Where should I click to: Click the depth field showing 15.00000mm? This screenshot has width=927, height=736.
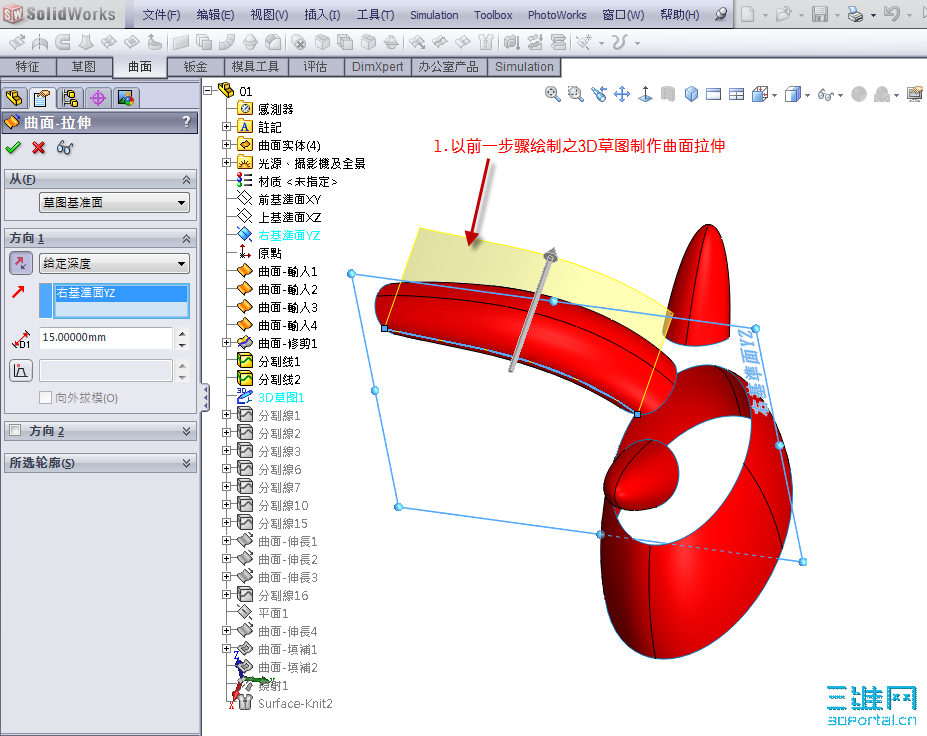(106, 338)
